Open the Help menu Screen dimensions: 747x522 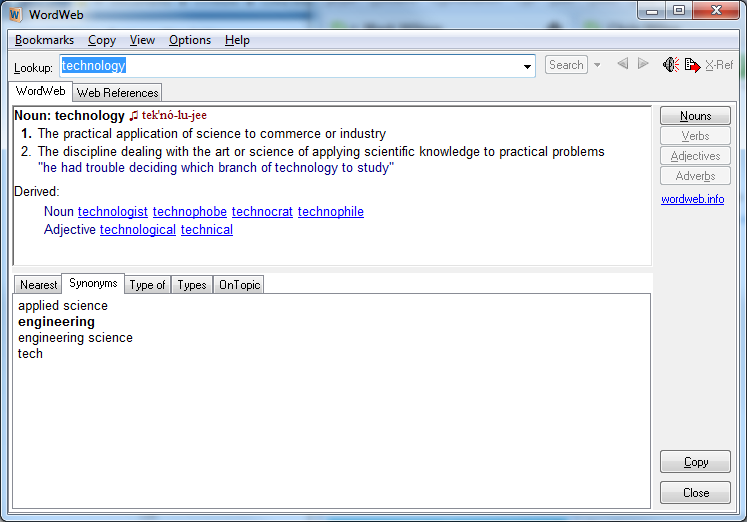[237, 40]
